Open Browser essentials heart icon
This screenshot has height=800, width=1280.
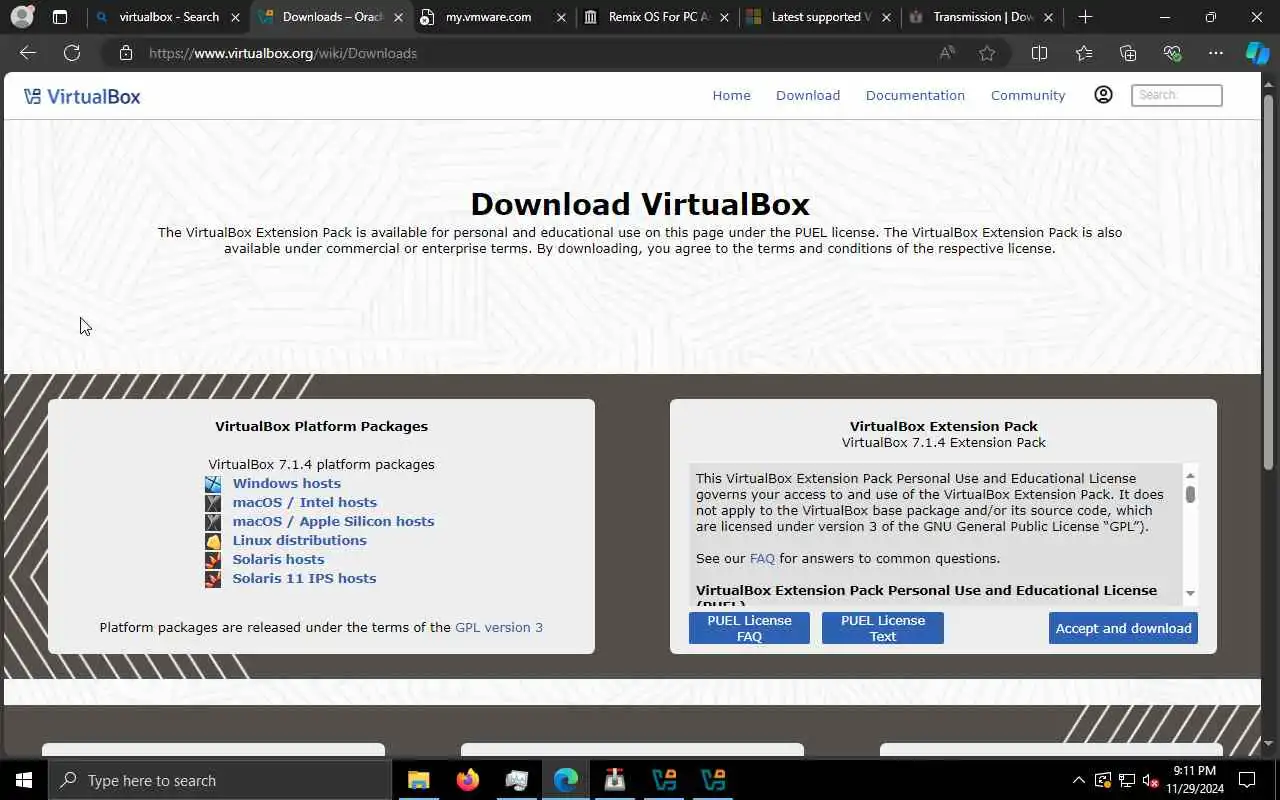pyautogui.click(x=1172, y=53)
